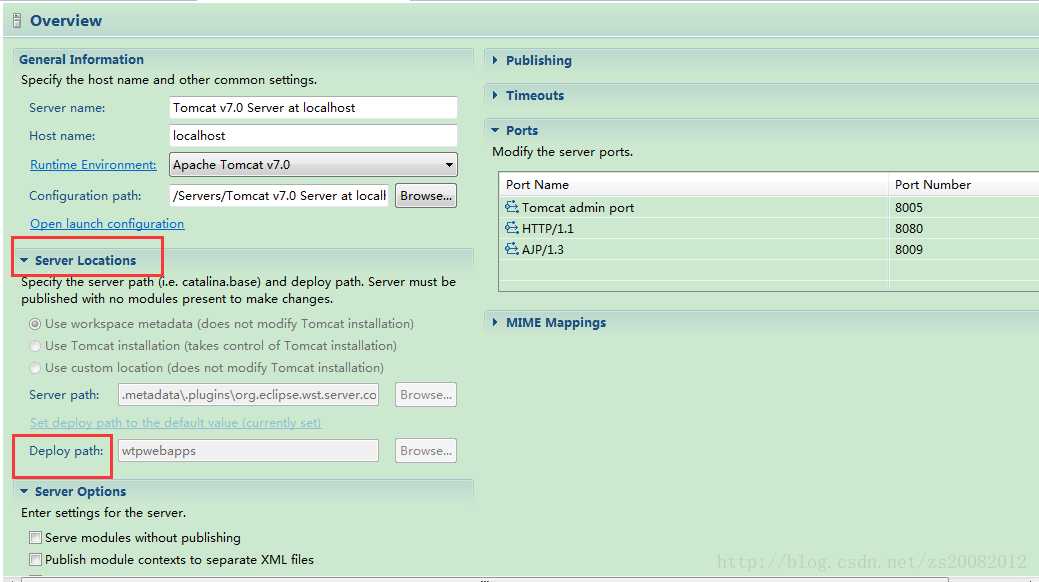Click Browse next to Deploy path
Viewport: 1039px width, 582px height.
pos(425,451)
